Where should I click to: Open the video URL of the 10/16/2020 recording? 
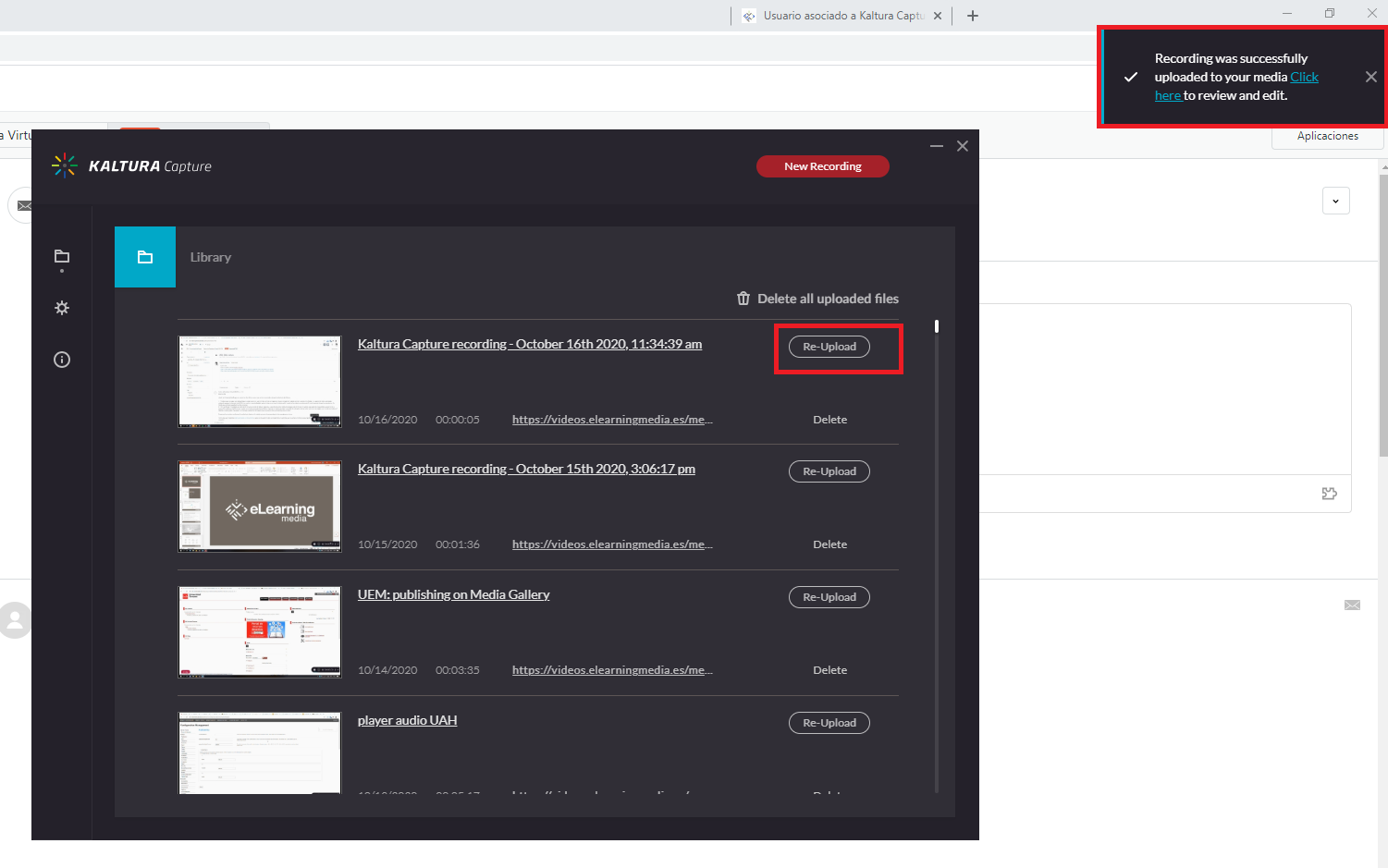point(612,420)
